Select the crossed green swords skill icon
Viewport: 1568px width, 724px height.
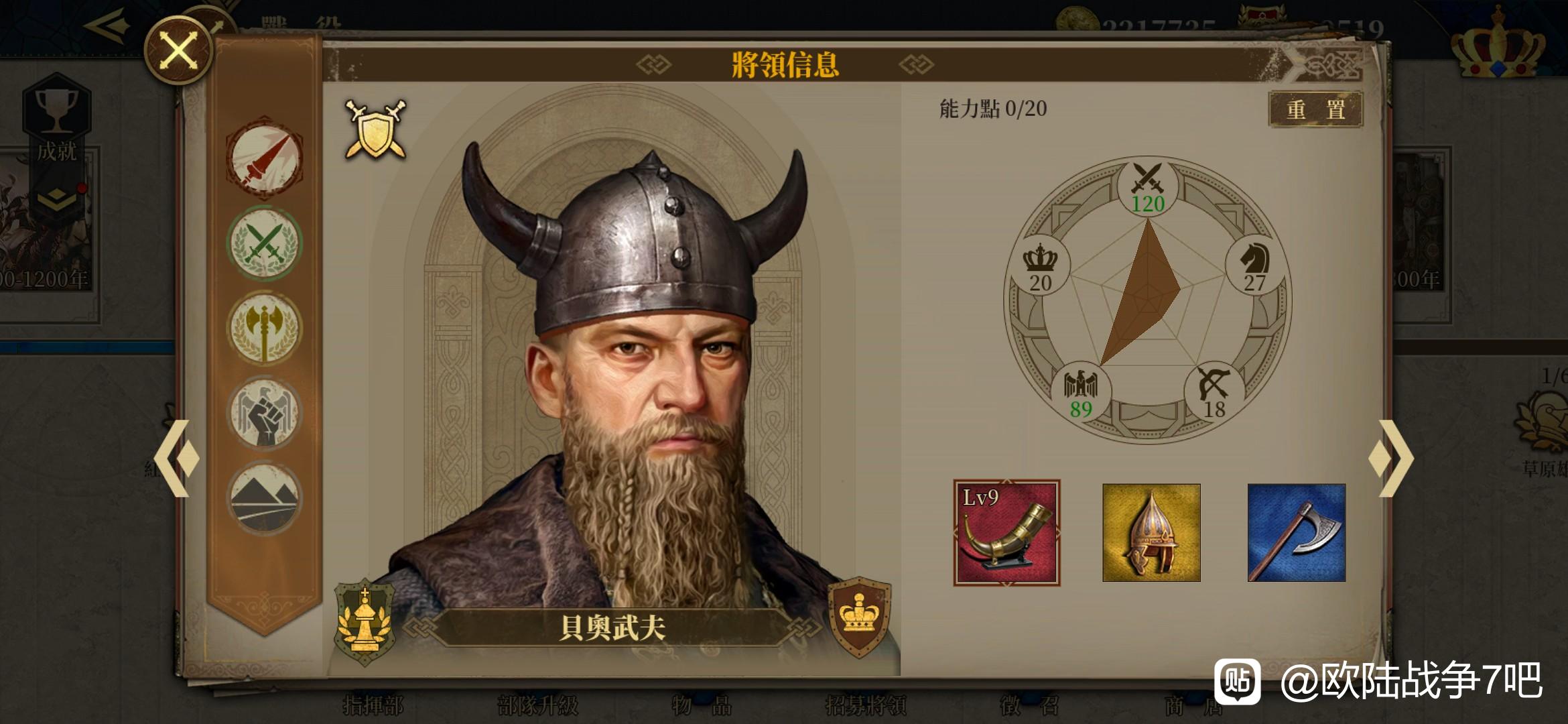coord(265,243)
